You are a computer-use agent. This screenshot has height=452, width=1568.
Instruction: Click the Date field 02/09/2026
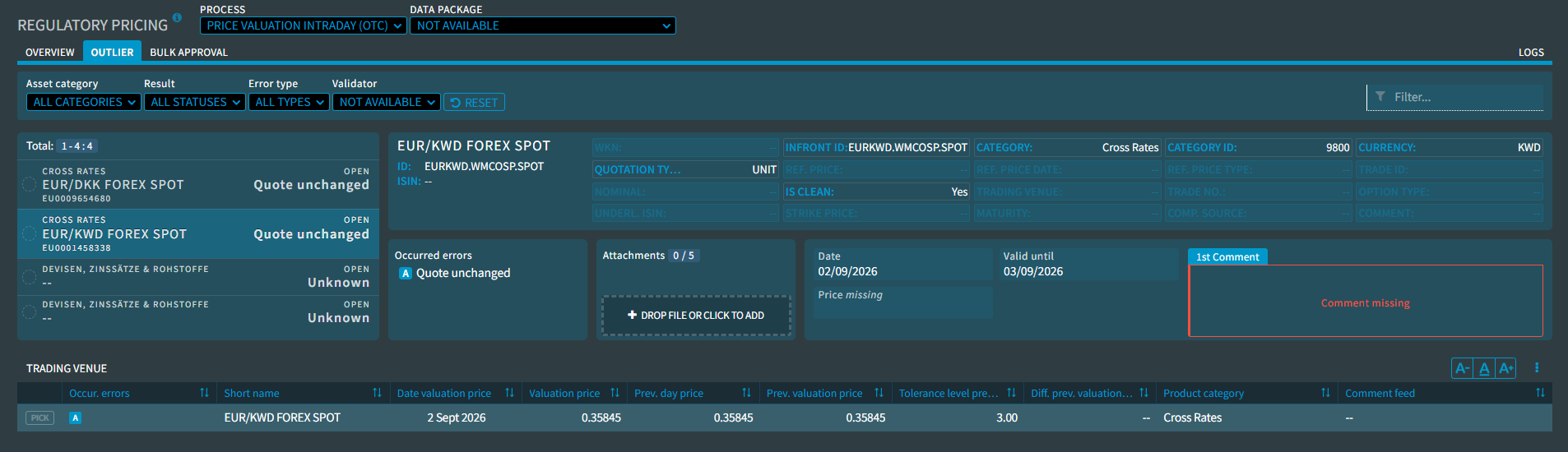[902, 264]
